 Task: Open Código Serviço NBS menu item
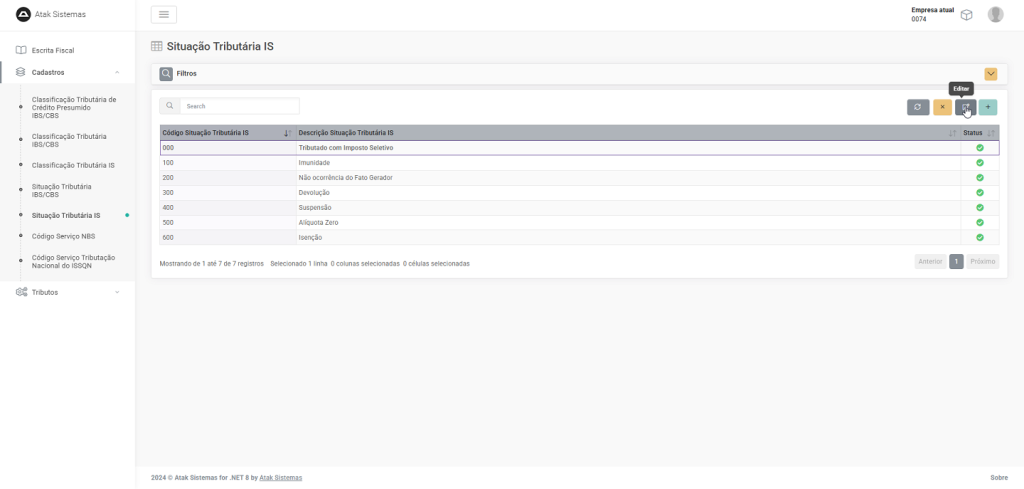(63, 236)
